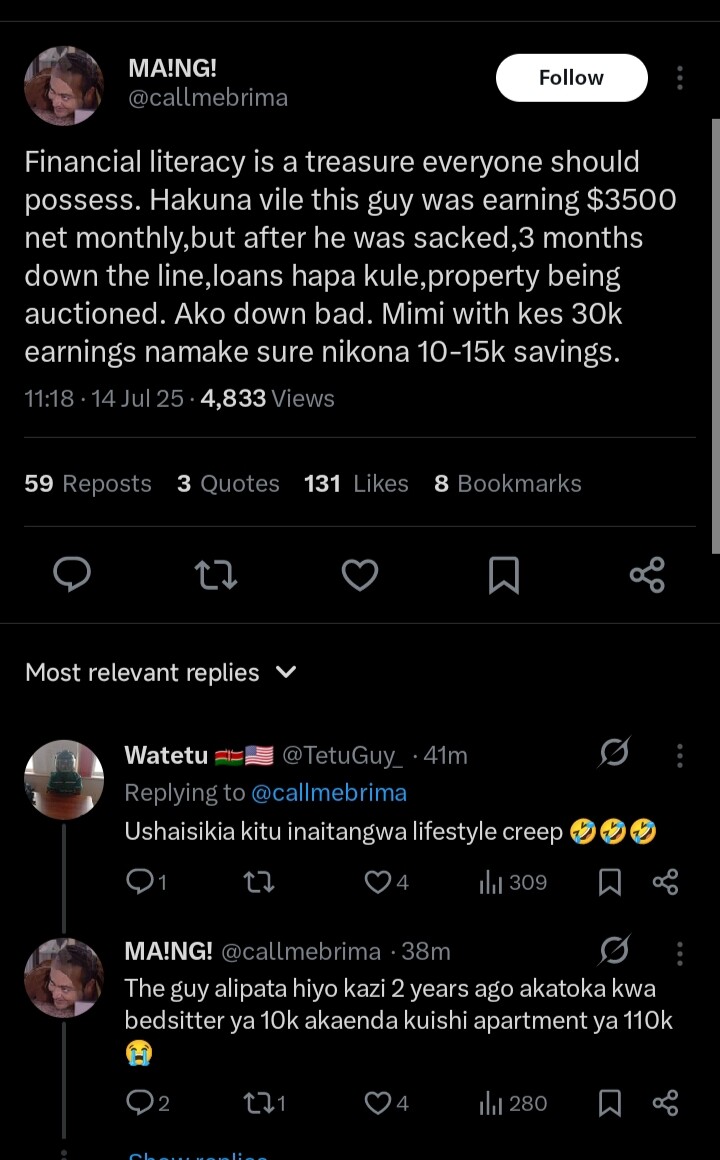Screen dimensions: 720x1160
Task: Bookmark the main post
Action: [x=503, y=575]
